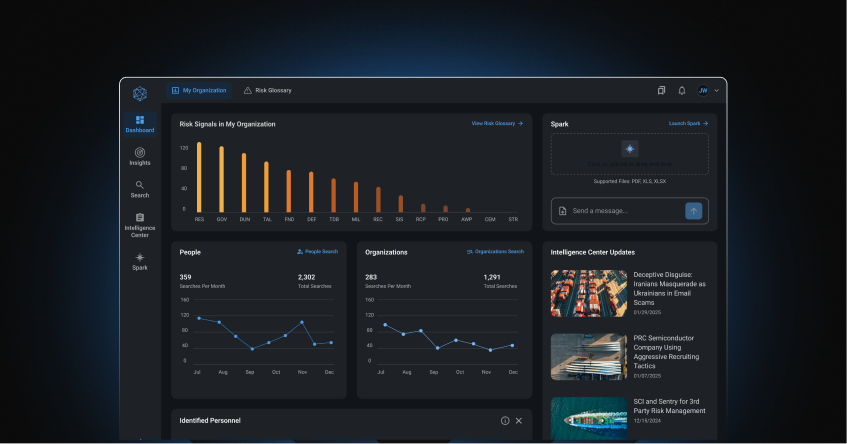Open the Organizations Search link
Image resolution: width=847 pixels, height=444 pixels.
point(495,252)
